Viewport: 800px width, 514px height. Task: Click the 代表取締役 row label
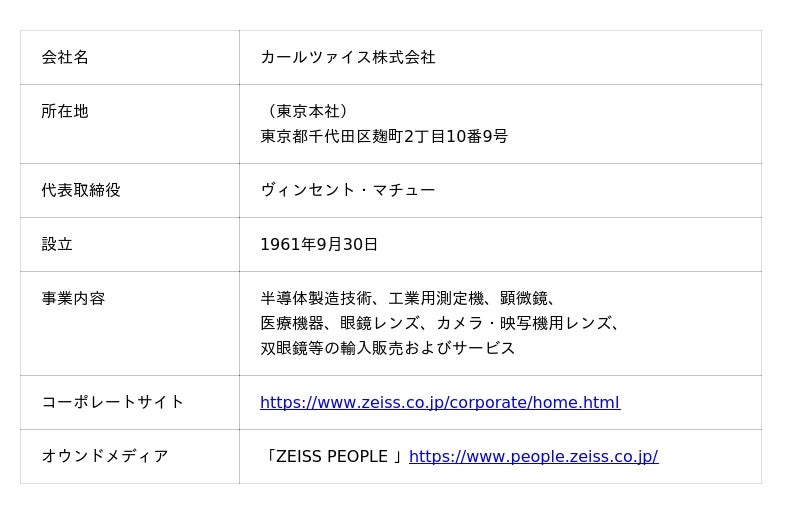(81, 190)
